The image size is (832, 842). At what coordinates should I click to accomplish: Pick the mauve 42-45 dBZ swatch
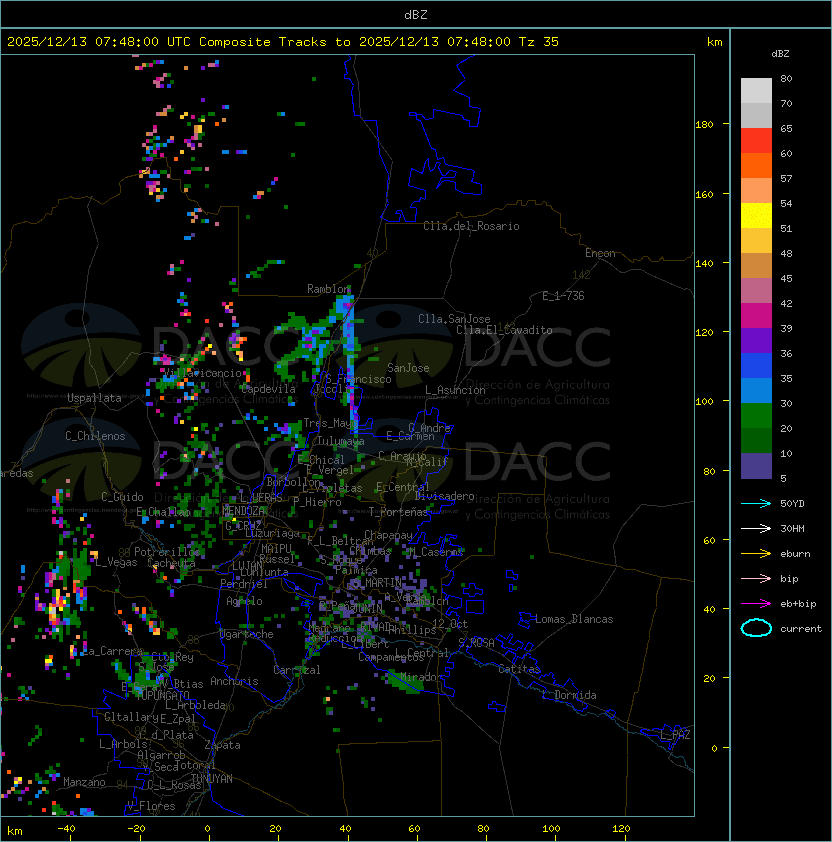(756, 291)
